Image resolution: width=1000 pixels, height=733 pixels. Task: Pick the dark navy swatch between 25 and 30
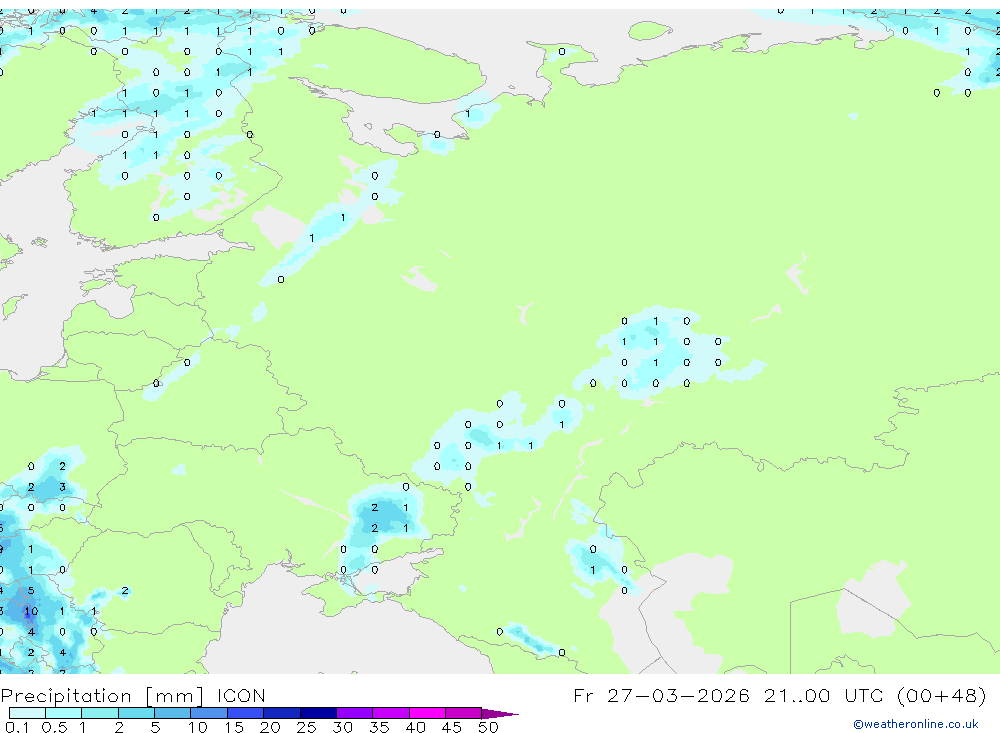point(318,713)
